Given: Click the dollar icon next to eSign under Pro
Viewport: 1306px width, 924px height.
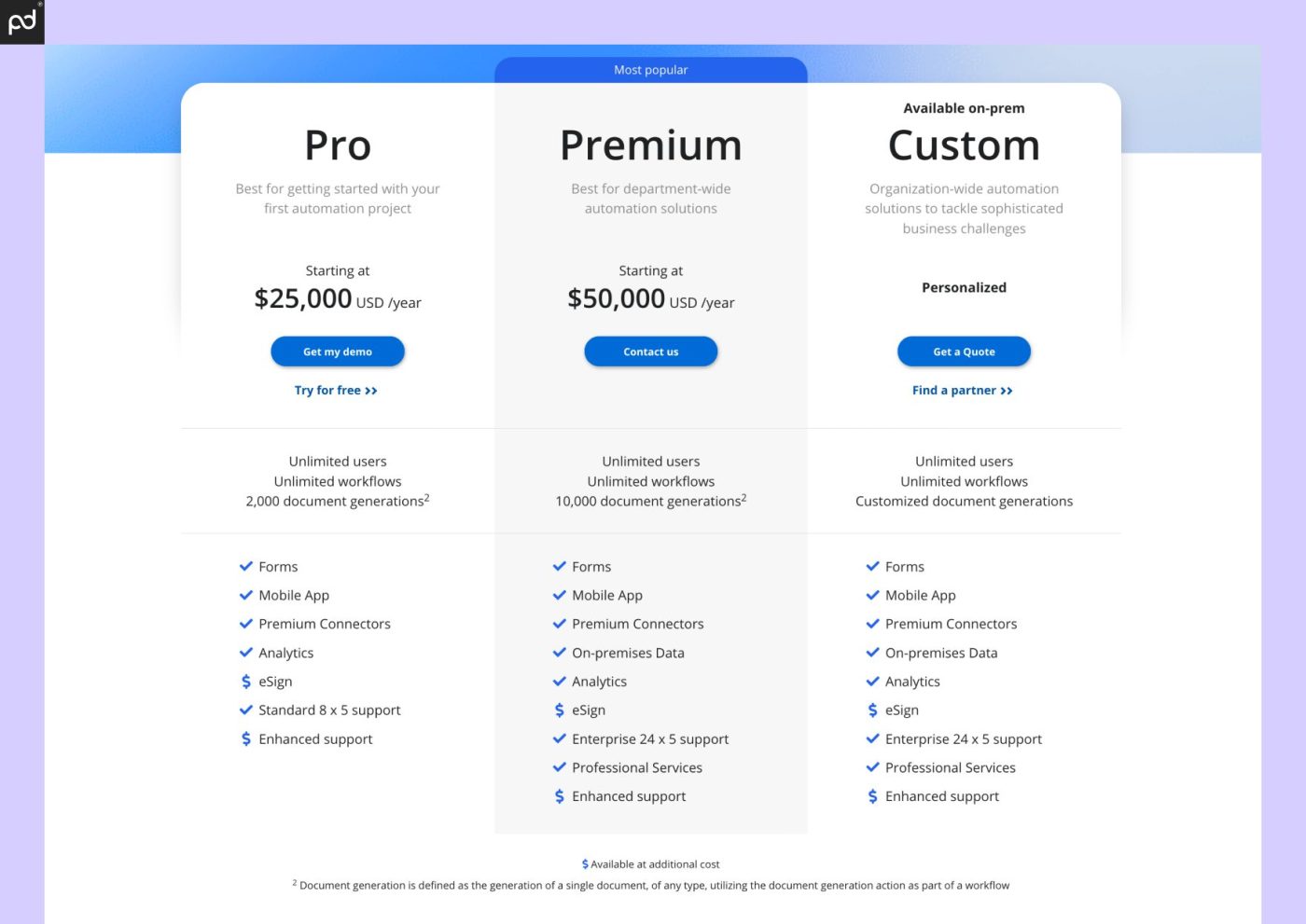Looking at the screenshot, I should (246, 682).
